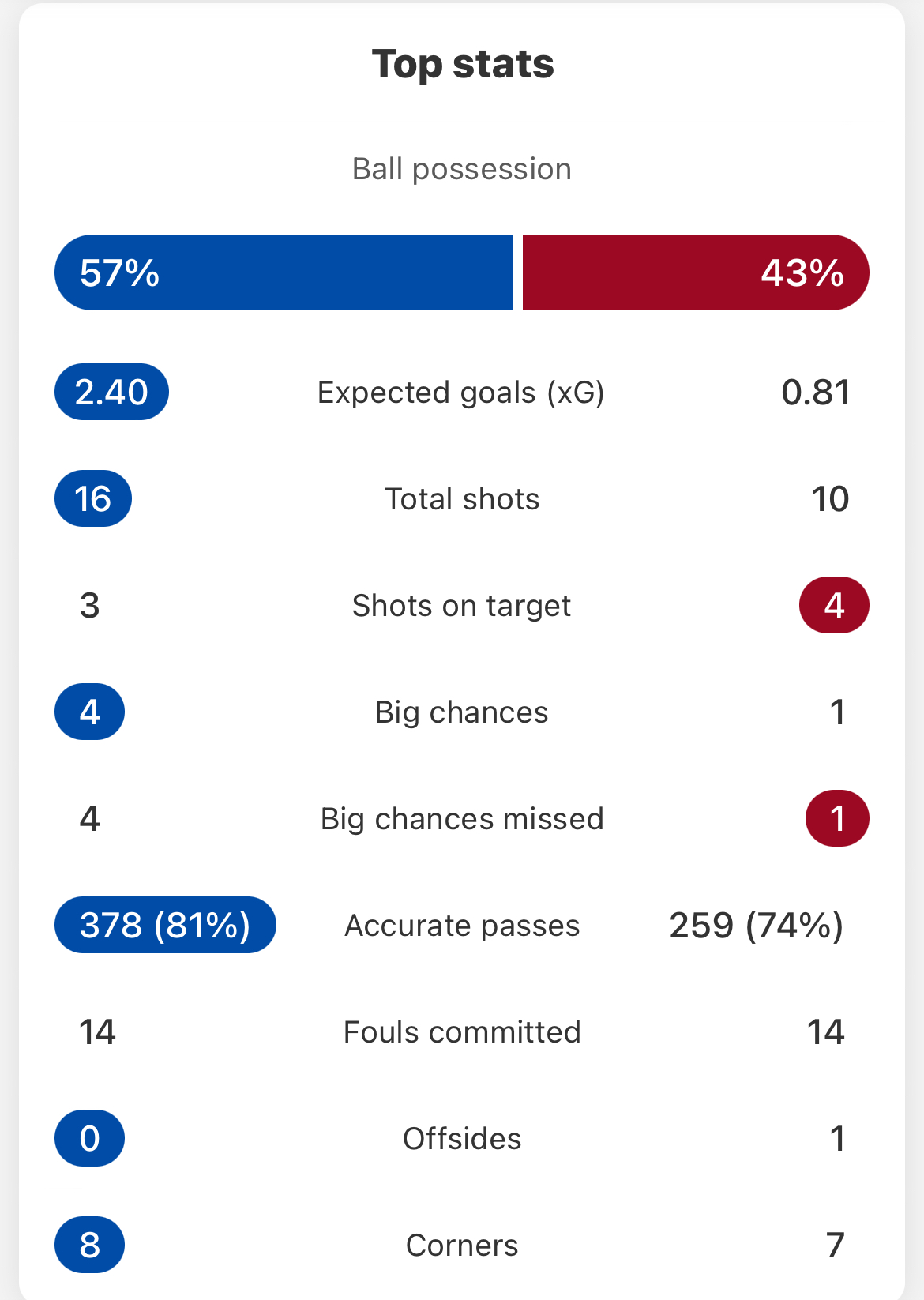Tap the blue 16 total shots badge

[x=93, y=498]
